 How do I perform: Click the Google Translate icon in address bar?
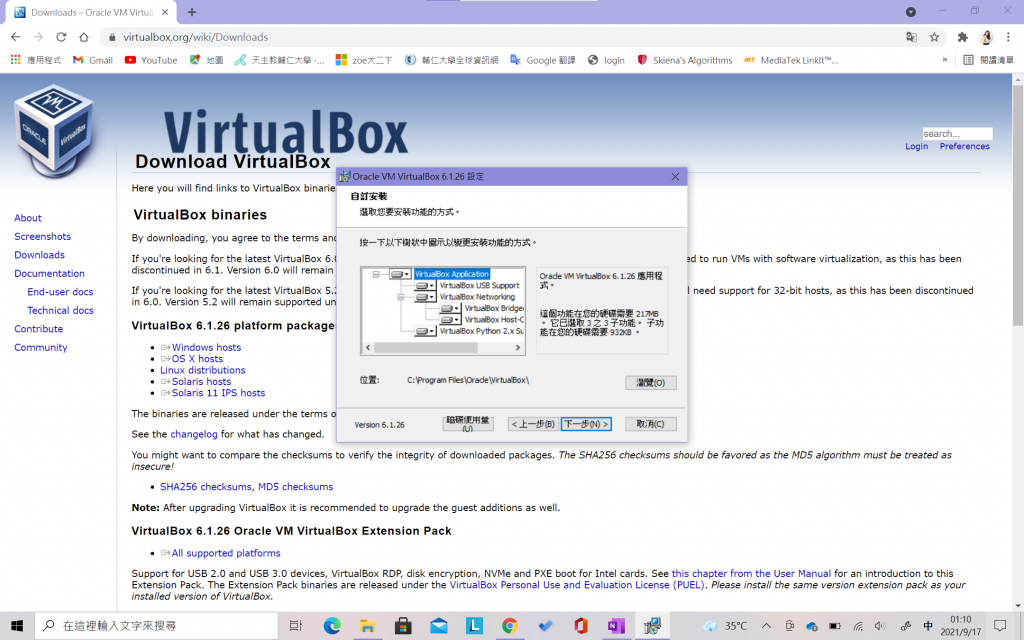click(912, 37)
